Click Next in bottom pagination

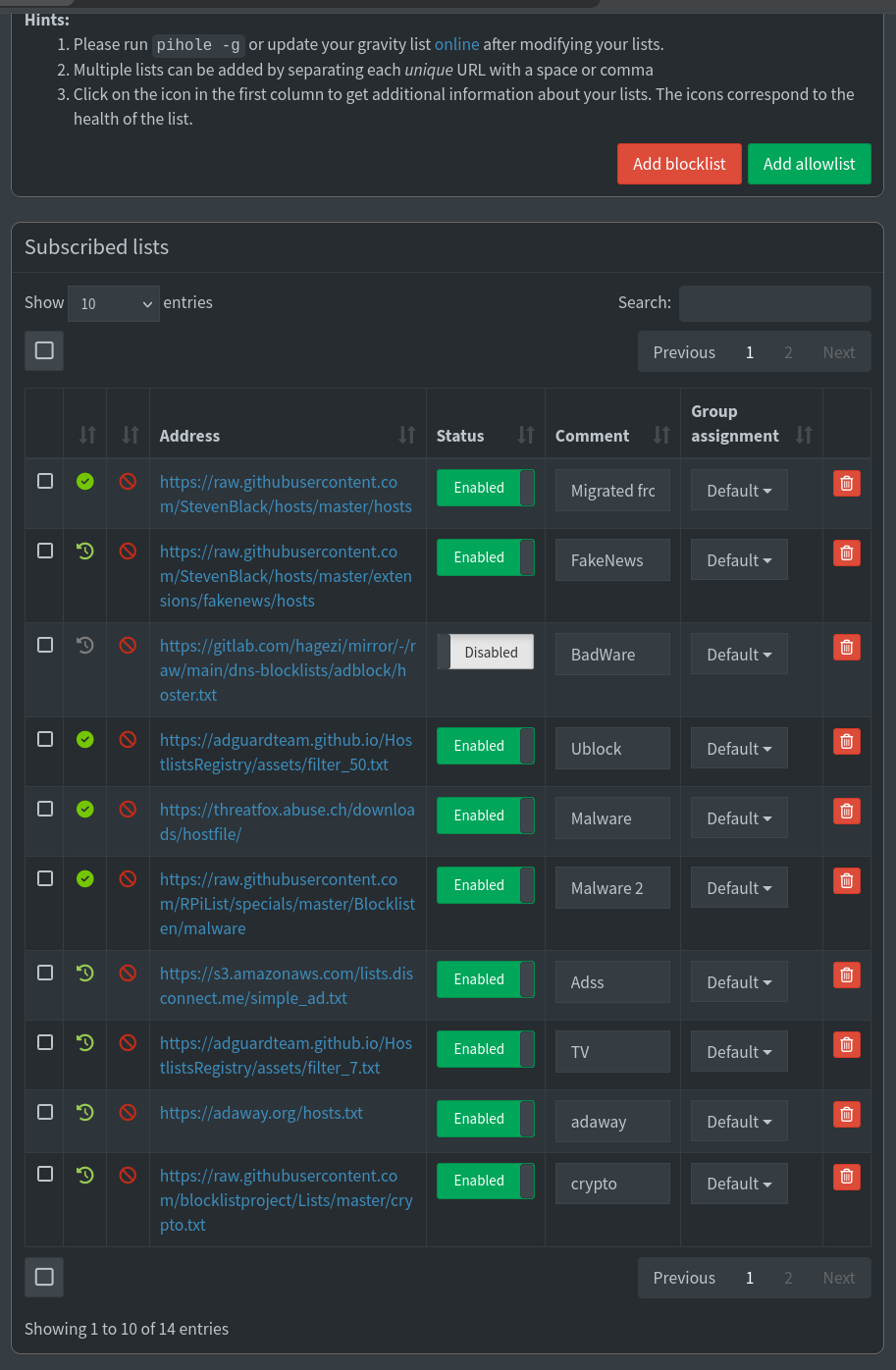coord(839,1278)
